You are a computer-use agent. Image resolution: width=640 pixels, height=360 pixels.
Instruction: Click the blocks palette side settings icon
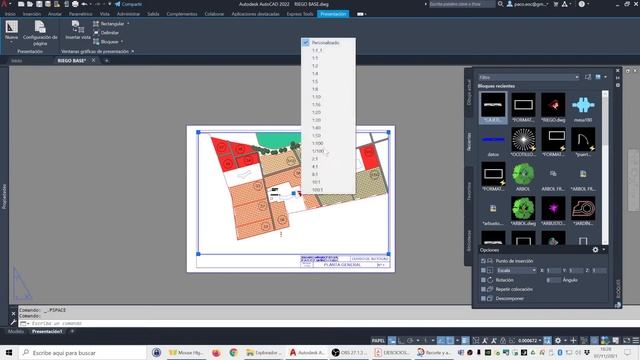point(618,85)
